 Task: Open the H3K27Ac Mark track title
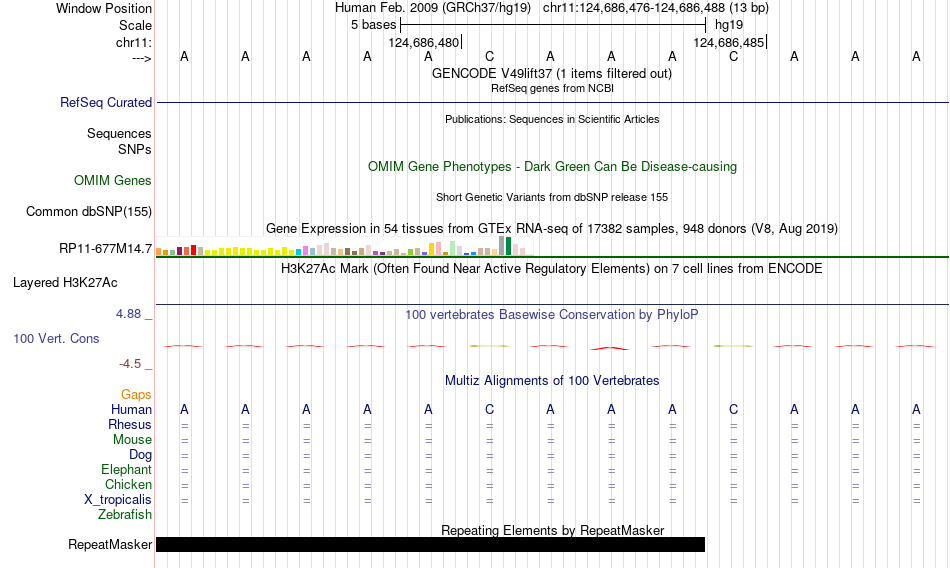pyautogui.click(x=551, y=269)
